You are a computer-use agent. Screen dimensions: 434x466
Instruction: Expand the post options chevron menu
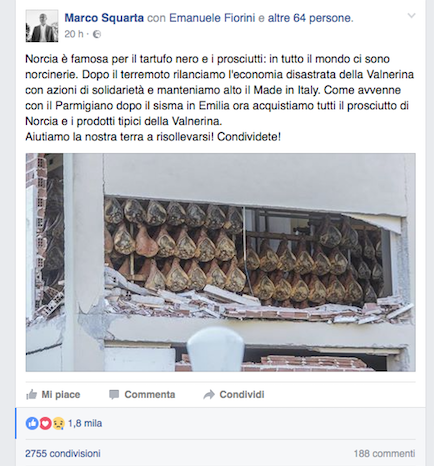(412, 16)
